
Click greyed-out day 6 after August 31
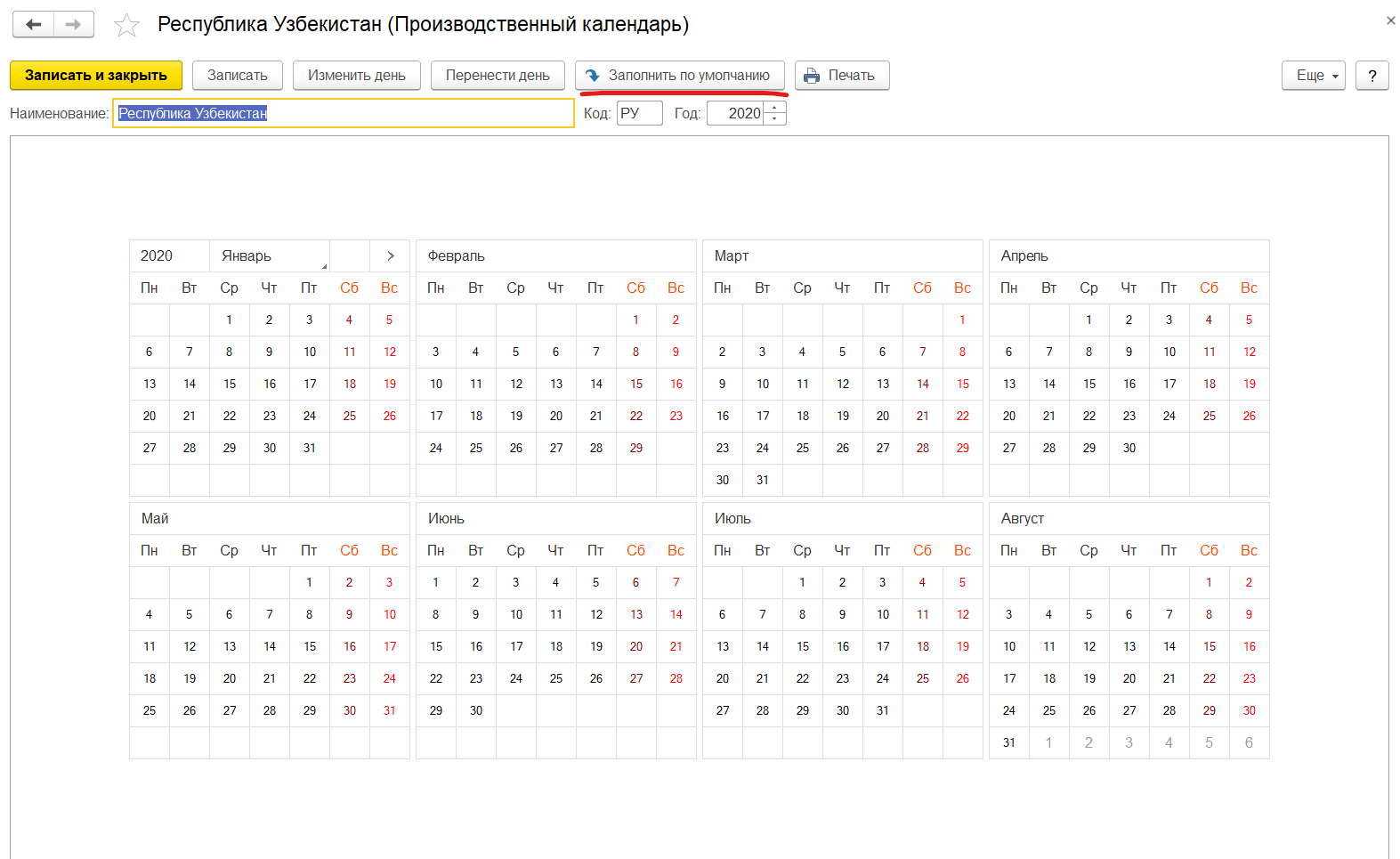(1250, 742)
